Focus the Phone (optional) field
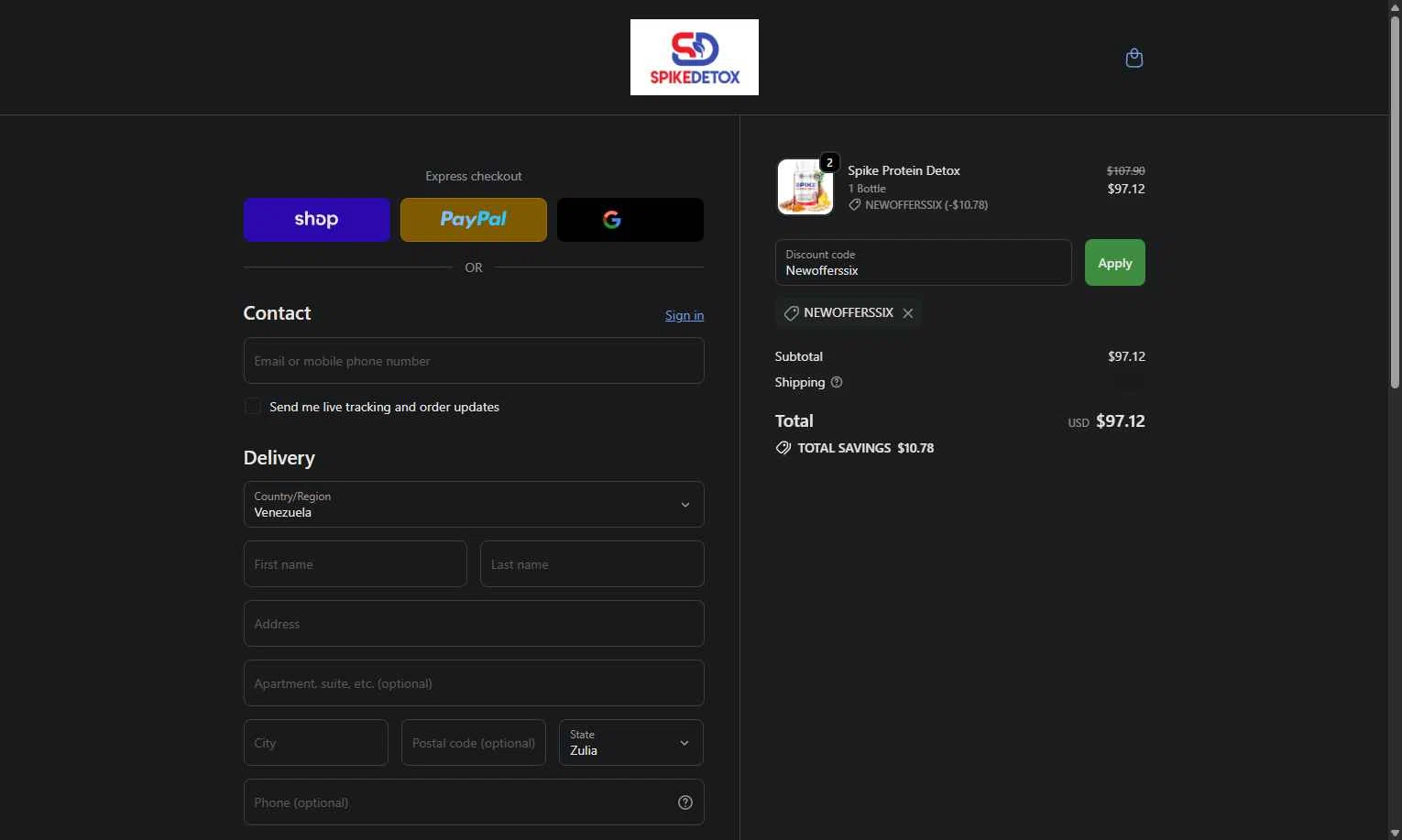Screen dimensions: 1402x840 tap(474, 802)
